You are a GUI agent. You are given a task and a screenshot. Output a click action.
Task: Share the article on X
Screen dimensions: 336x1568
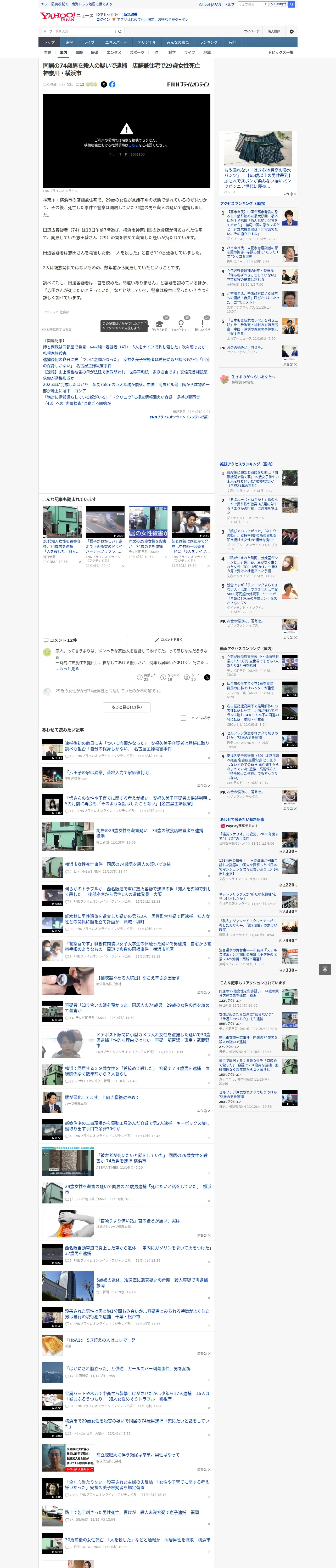[104, 85]
